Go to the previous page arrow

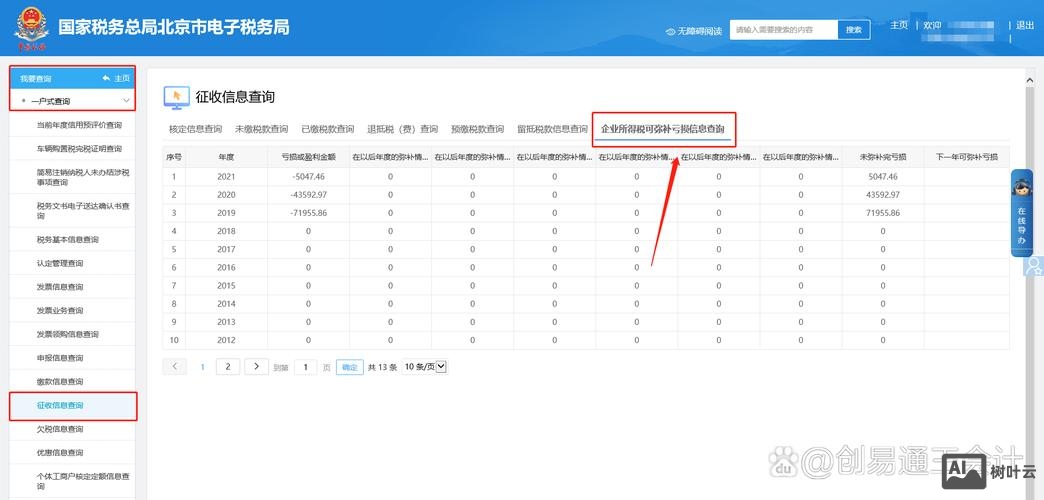tap(174, 367)
